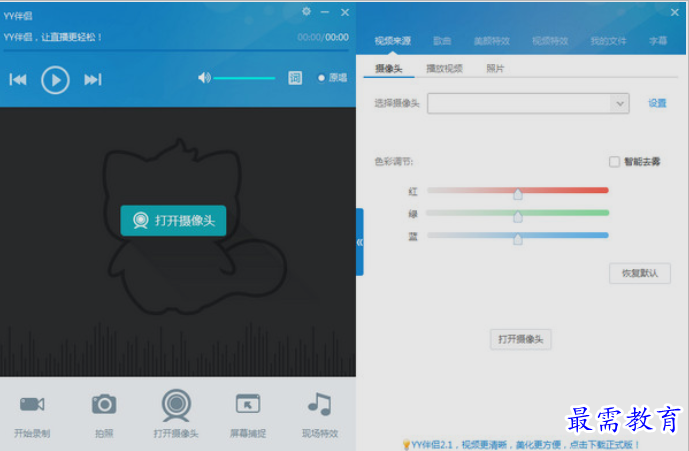Image resolution: width=689 pixels, height=451 pixels.
Task: Mute the volume speaker icon
Action: point(204,78)
